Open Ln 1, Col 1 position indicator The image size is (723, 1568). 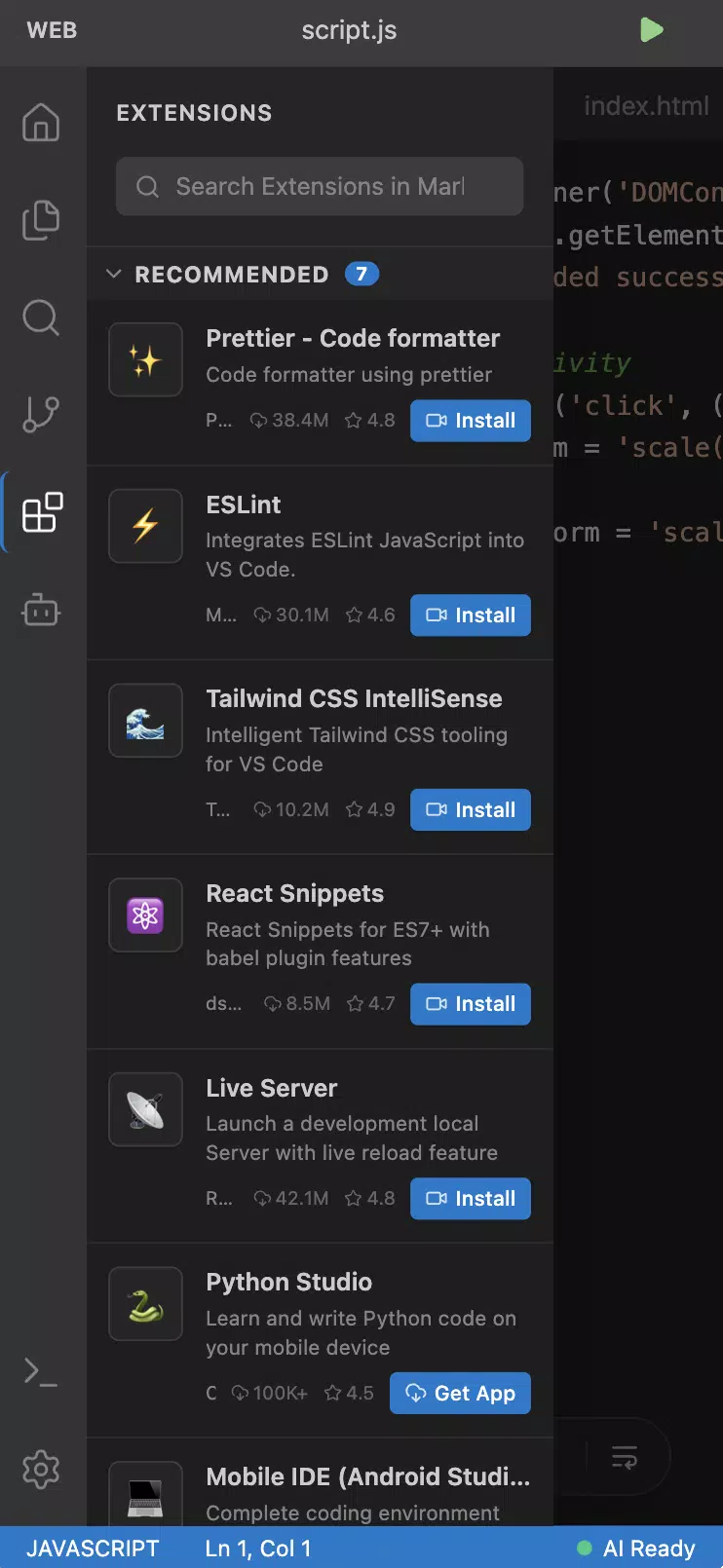tap(258, 1549)
